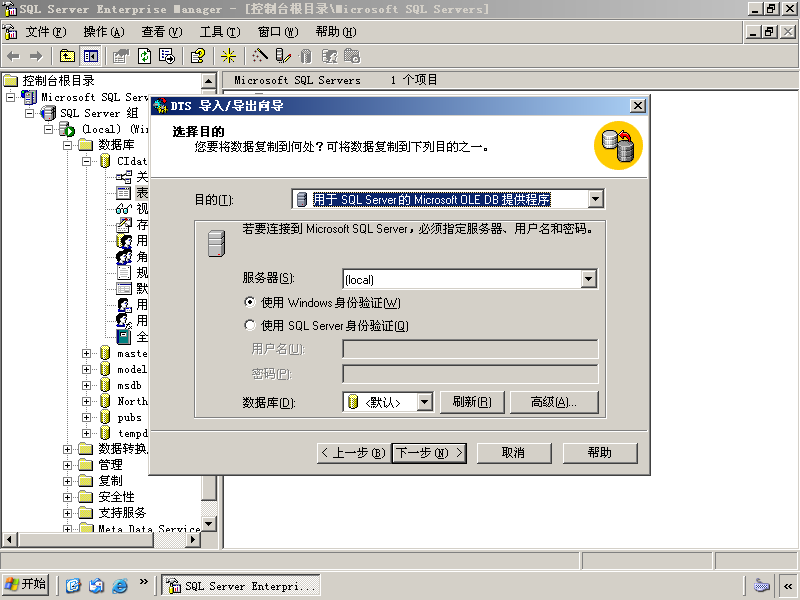The width and height of the screenshot is (800, 600).
Task: Select the Full-text catalog icon under CIdat
Action: click(123, 337)
